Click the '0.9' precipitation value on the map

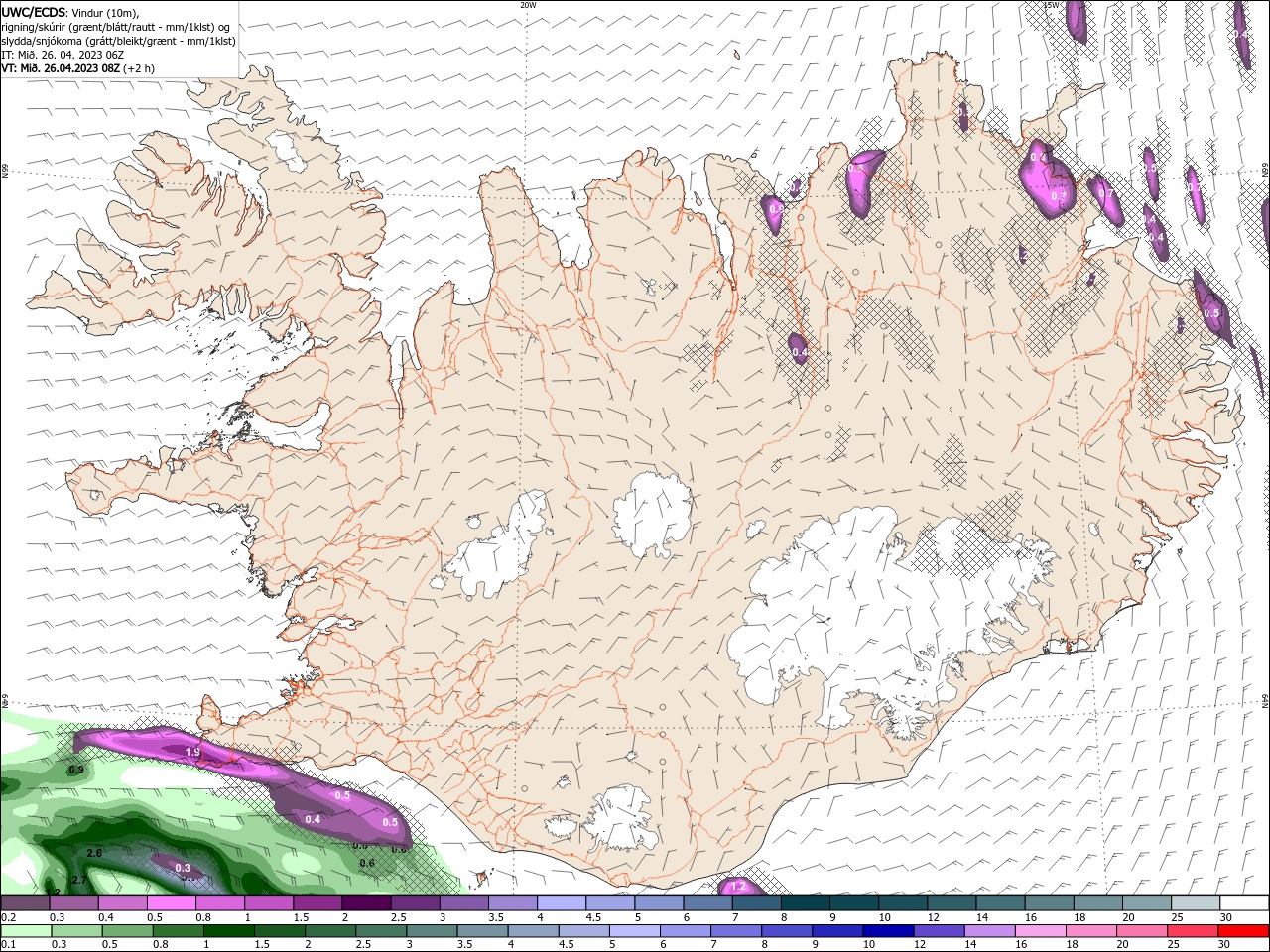point(76,770)
